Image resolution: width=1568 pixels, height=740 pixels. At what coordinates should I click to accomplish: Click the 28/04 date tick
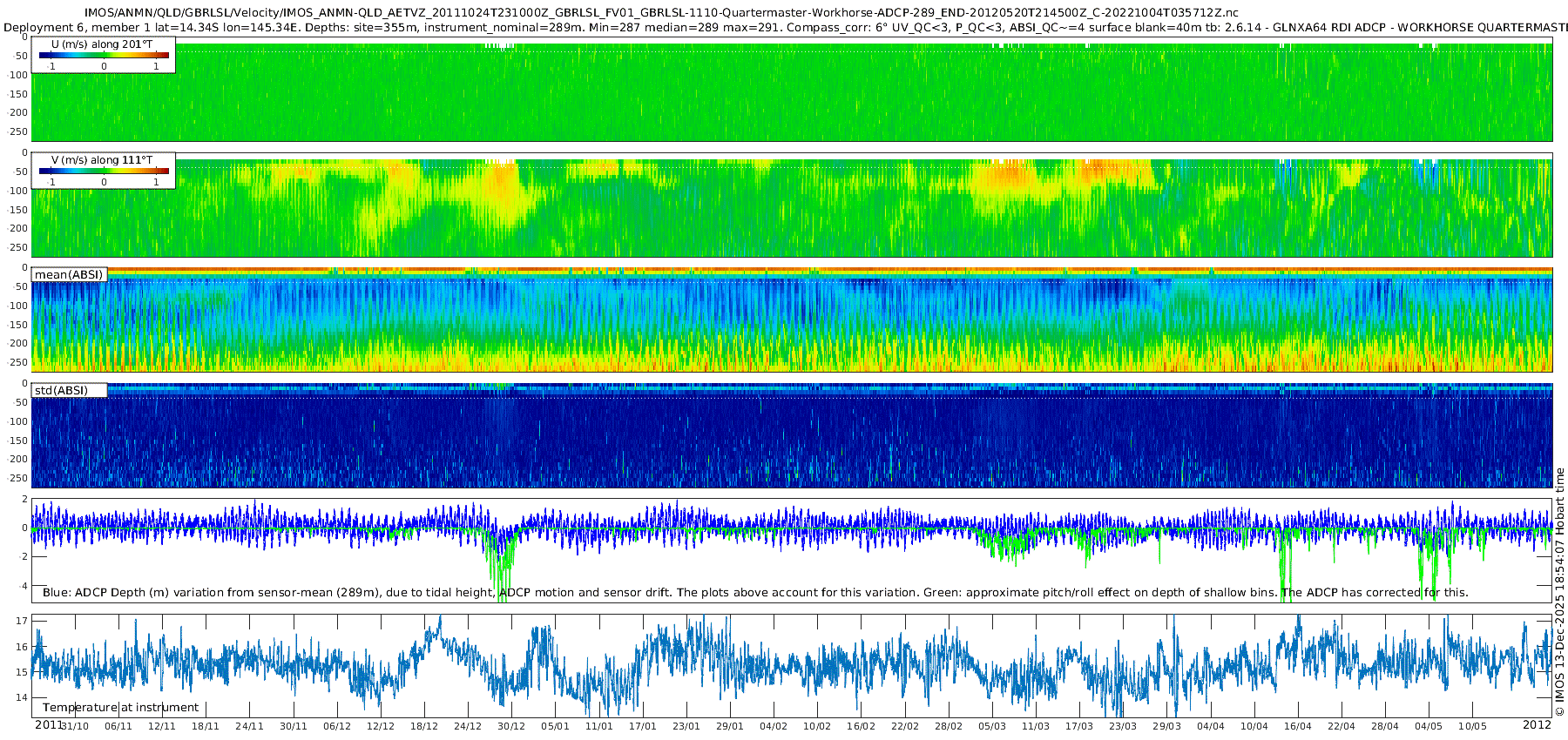click(1385, 726)
